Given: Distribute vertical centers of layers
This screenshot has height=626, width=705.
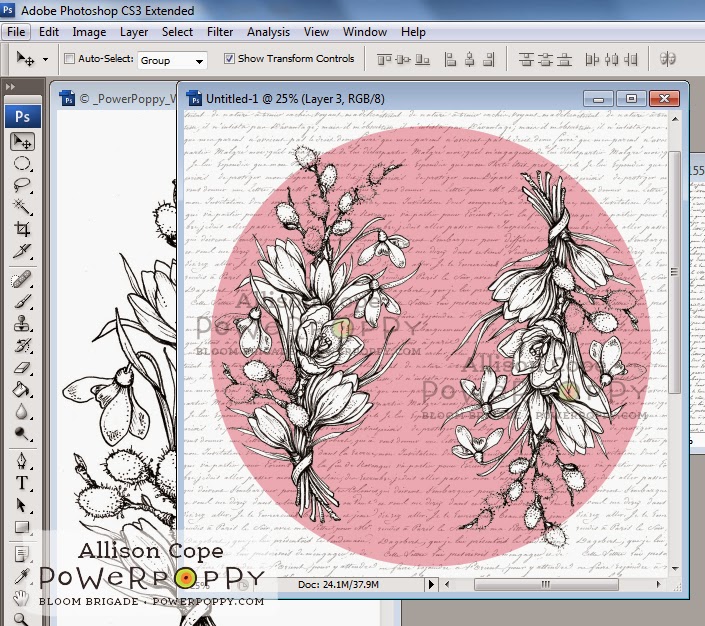Looking at the screenshot, I should click(x=545, y=59).
